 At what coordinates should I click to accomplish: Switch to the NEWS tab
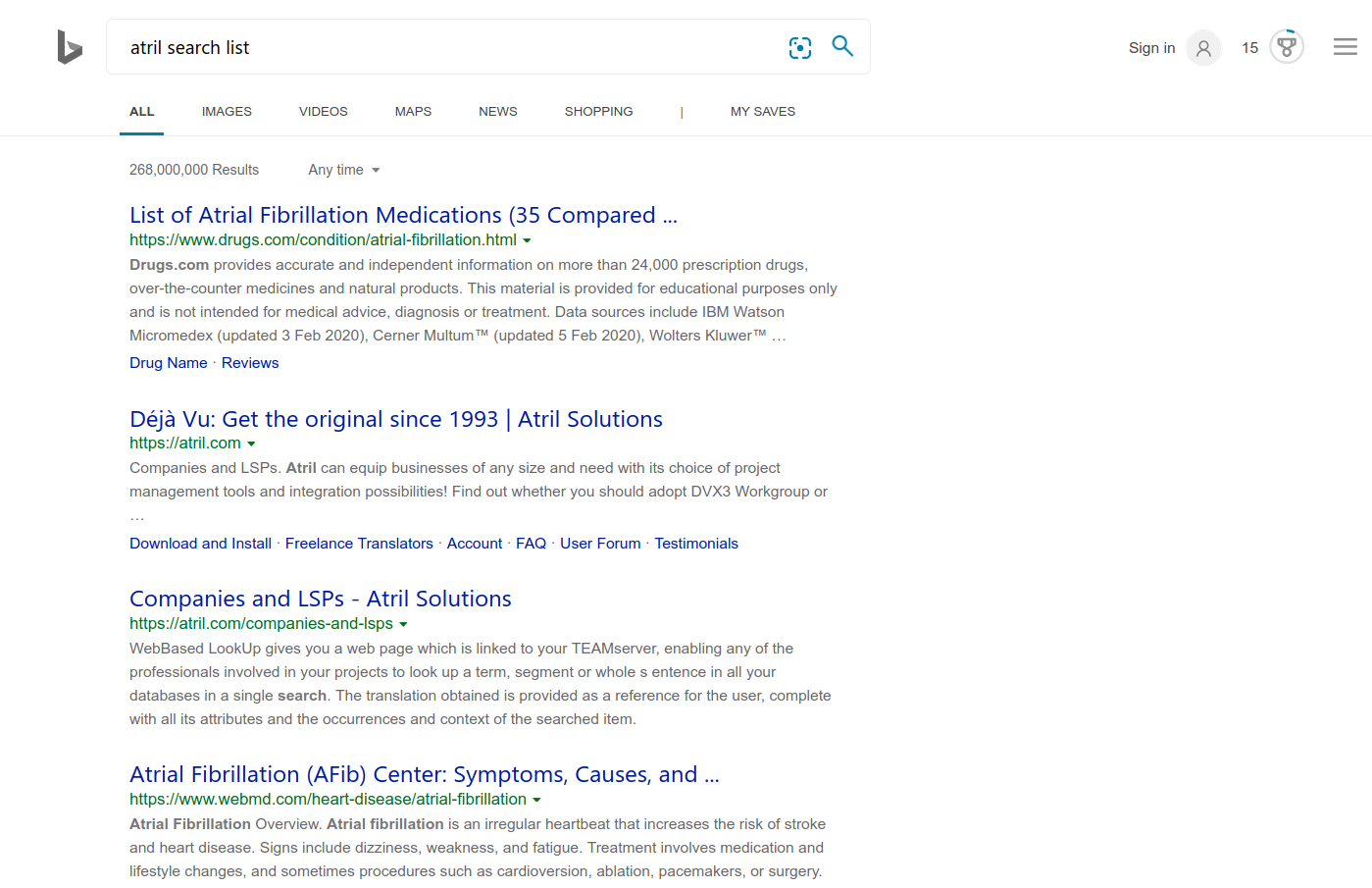pyautogui.click(x=498, y=112)
